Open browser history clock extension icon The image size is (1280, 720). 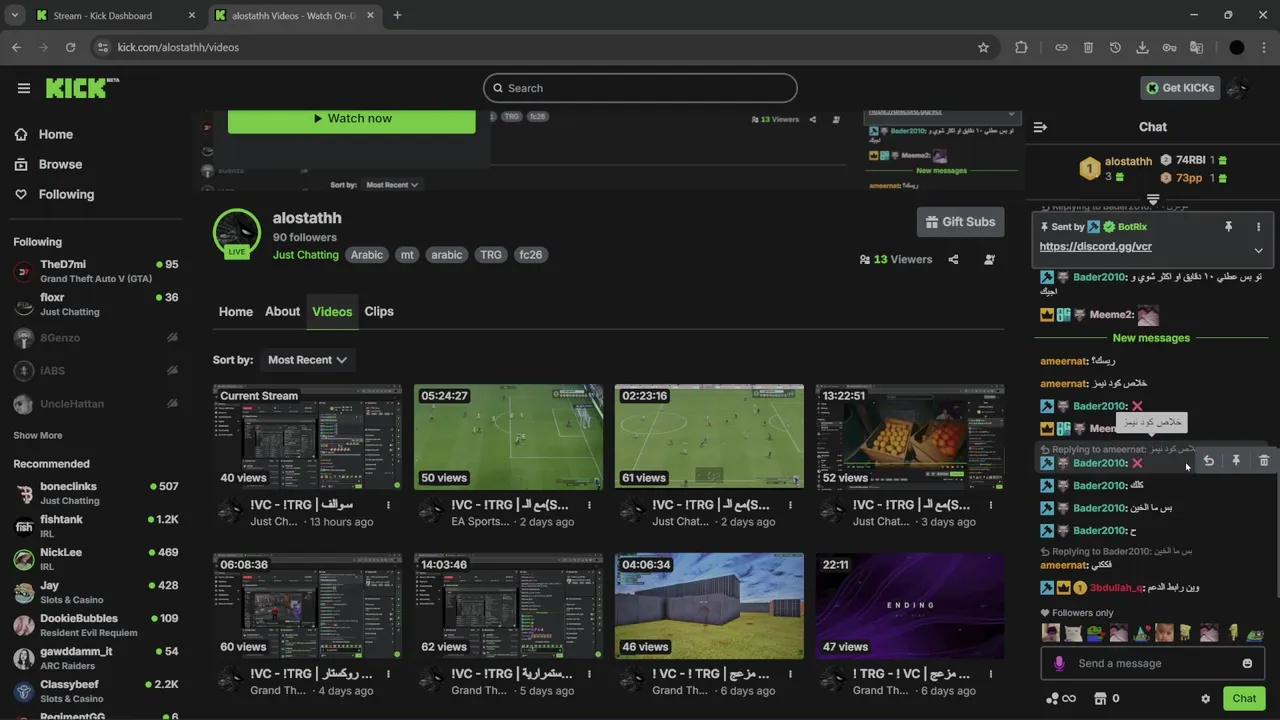(1115, 47)
